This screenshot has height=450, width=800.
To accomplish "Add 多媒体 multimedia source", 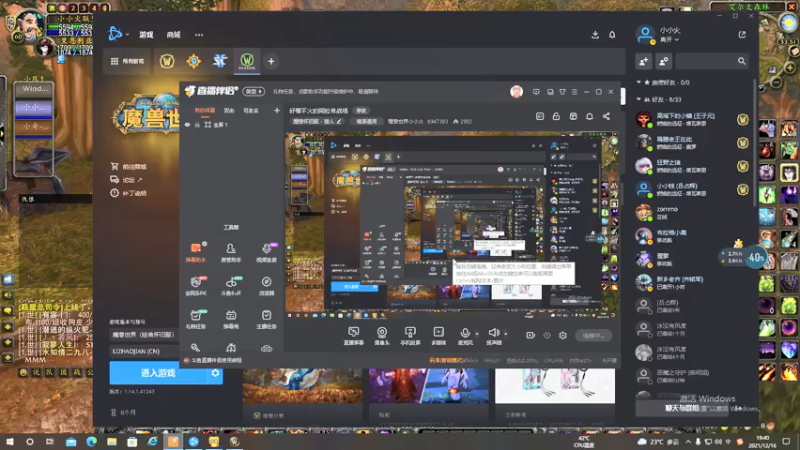I will pyautogui.click(x=438, y=336).
